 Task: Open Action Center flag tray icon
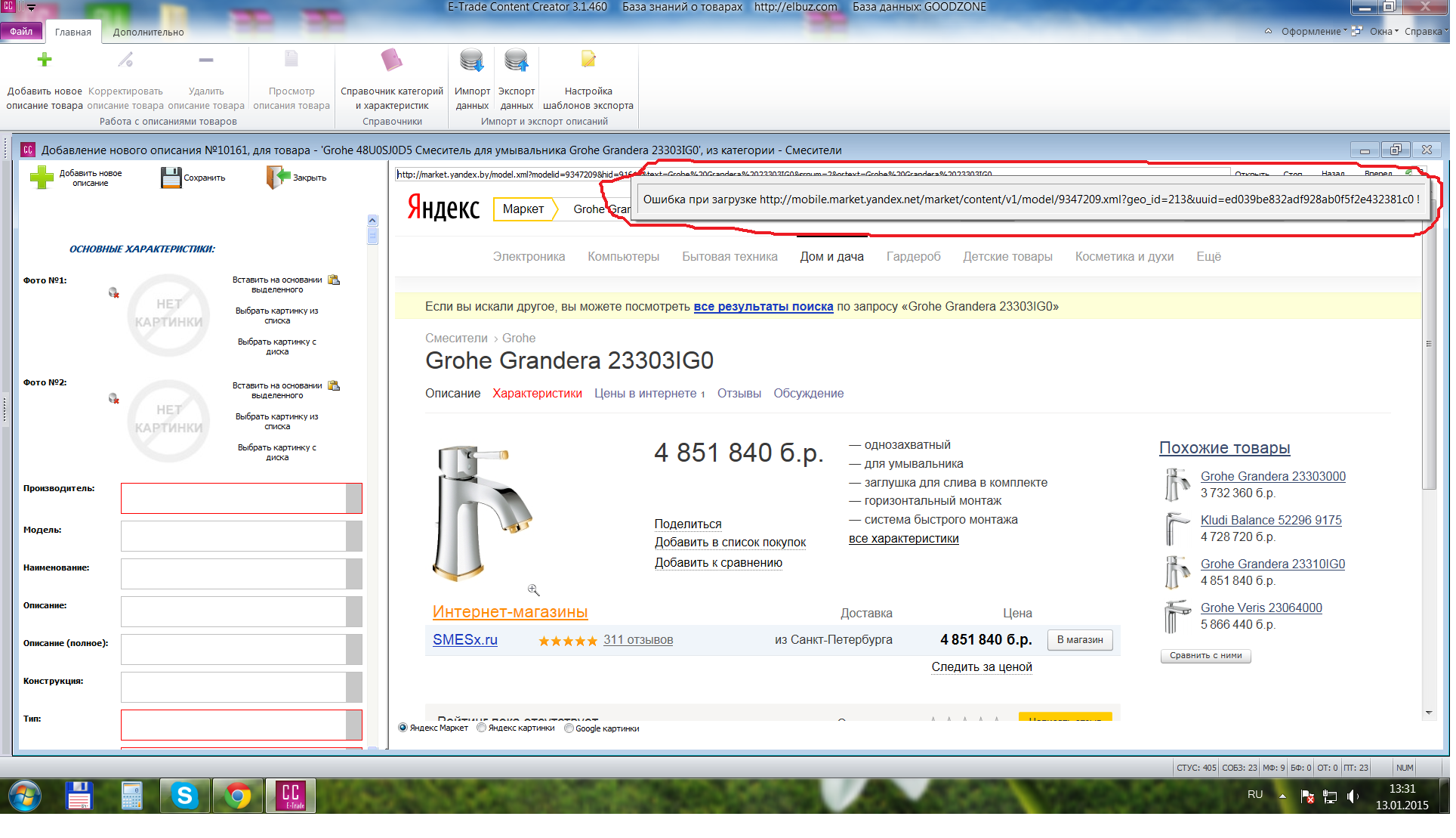pos(1308,796)
